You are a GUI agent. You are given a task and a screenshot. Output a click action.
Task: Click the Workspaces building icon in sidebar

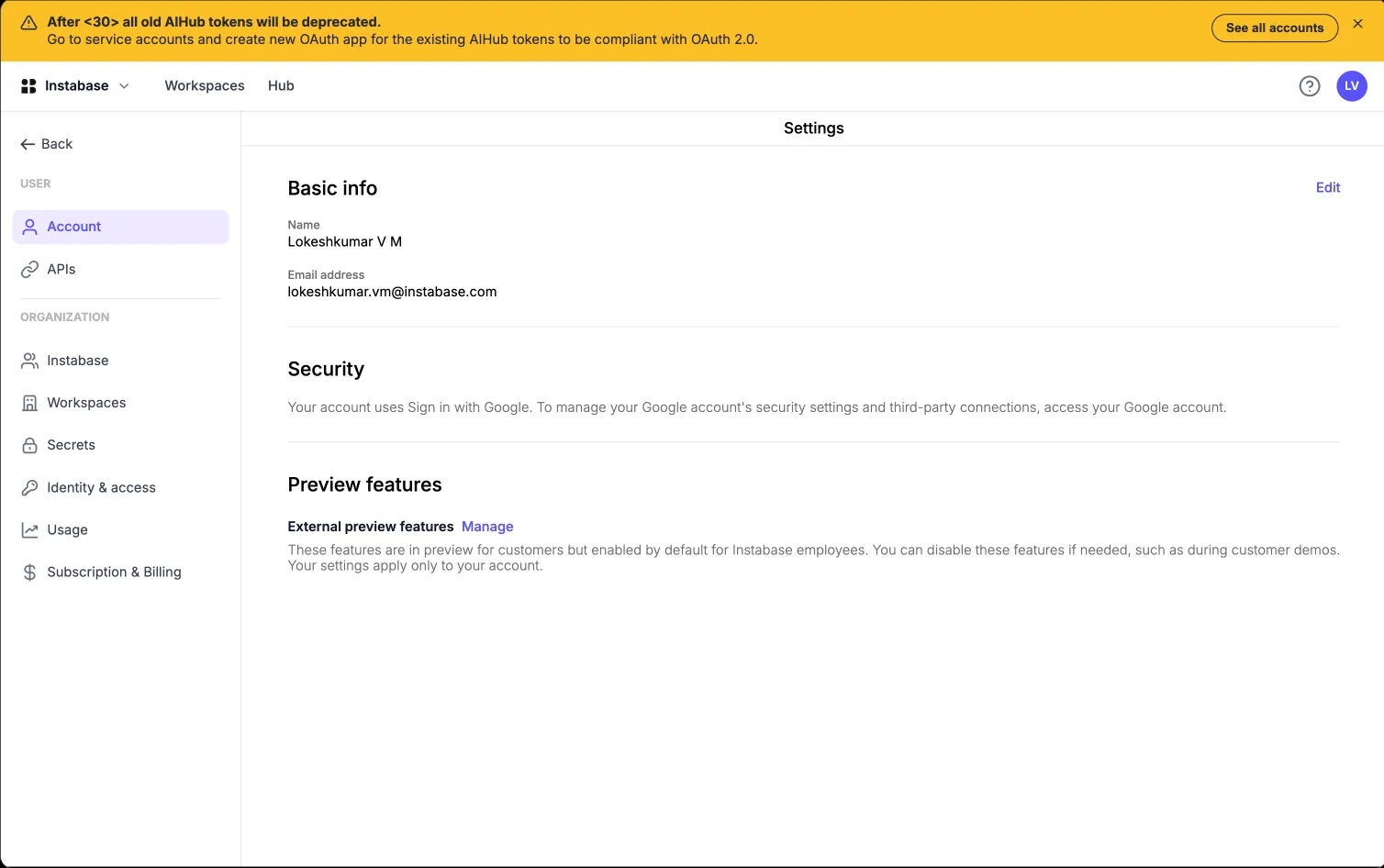(30, 403)
